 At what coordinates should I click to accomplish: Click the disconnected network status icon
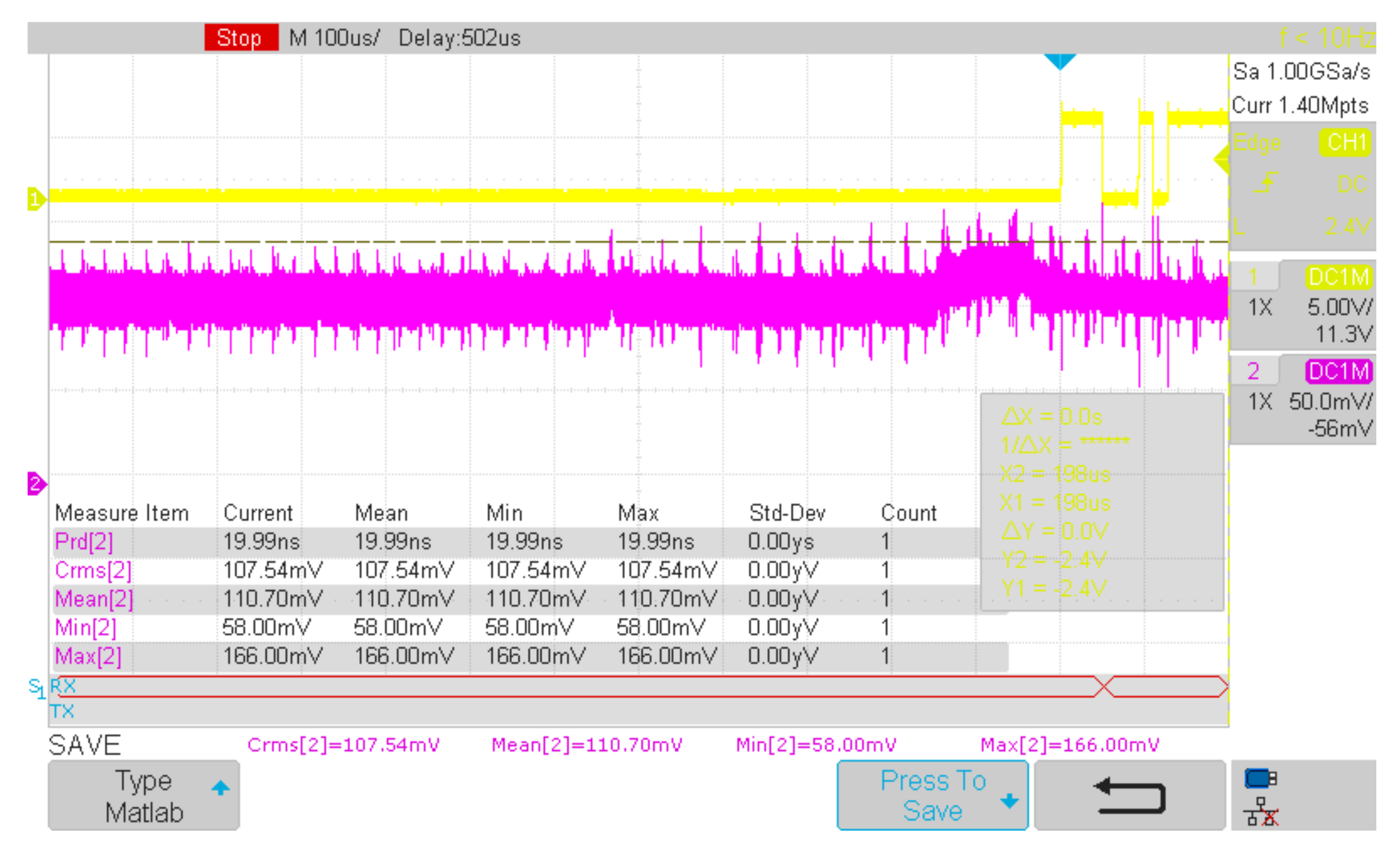click(1261, 812)
